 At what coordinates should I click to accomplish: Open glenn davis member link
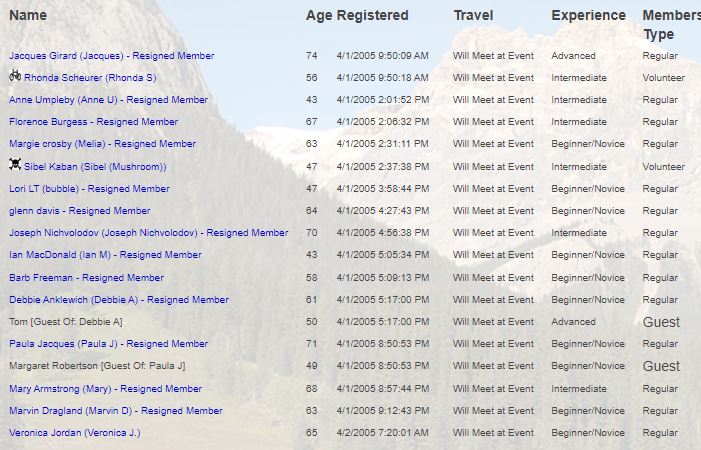(79, 211)
